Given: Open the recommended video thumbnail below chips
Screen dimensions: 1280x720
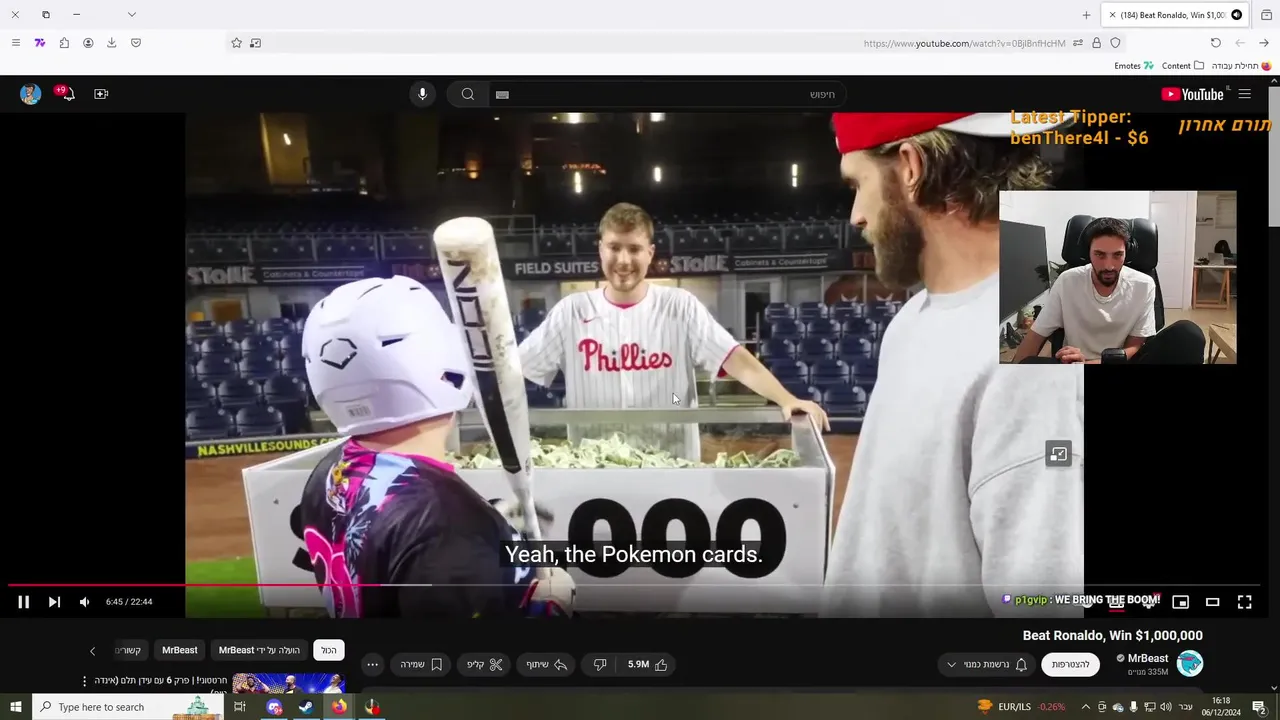Looking at the screenshot, I should coord(289,683).
